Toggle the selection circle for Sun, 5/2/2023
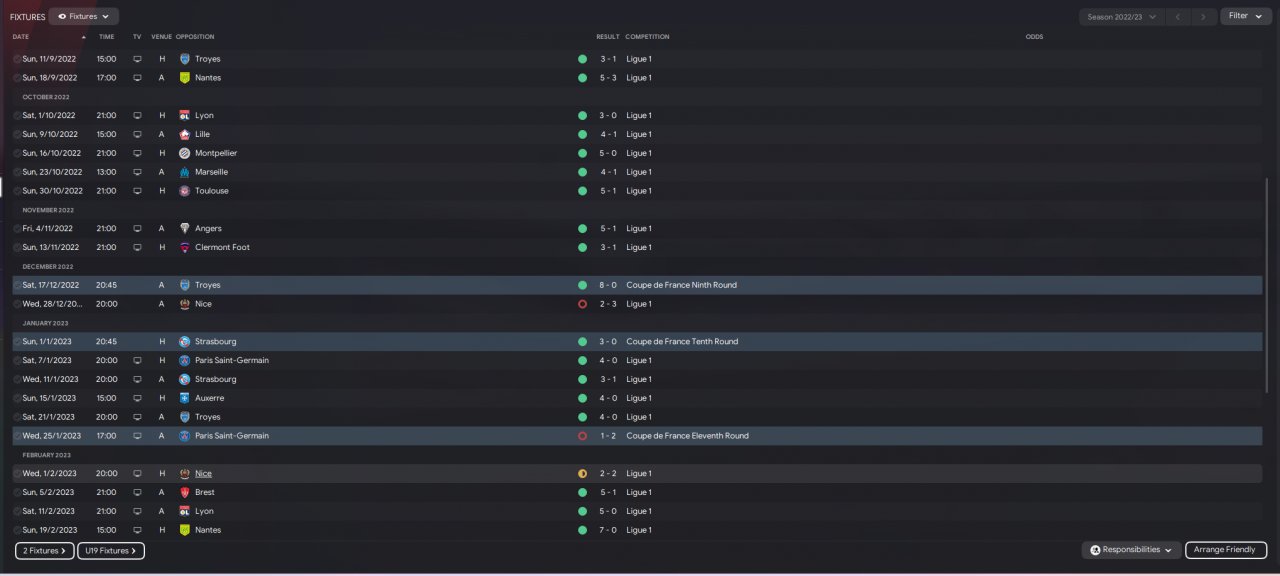This screenshot has height=576, width=1280. 17,493
